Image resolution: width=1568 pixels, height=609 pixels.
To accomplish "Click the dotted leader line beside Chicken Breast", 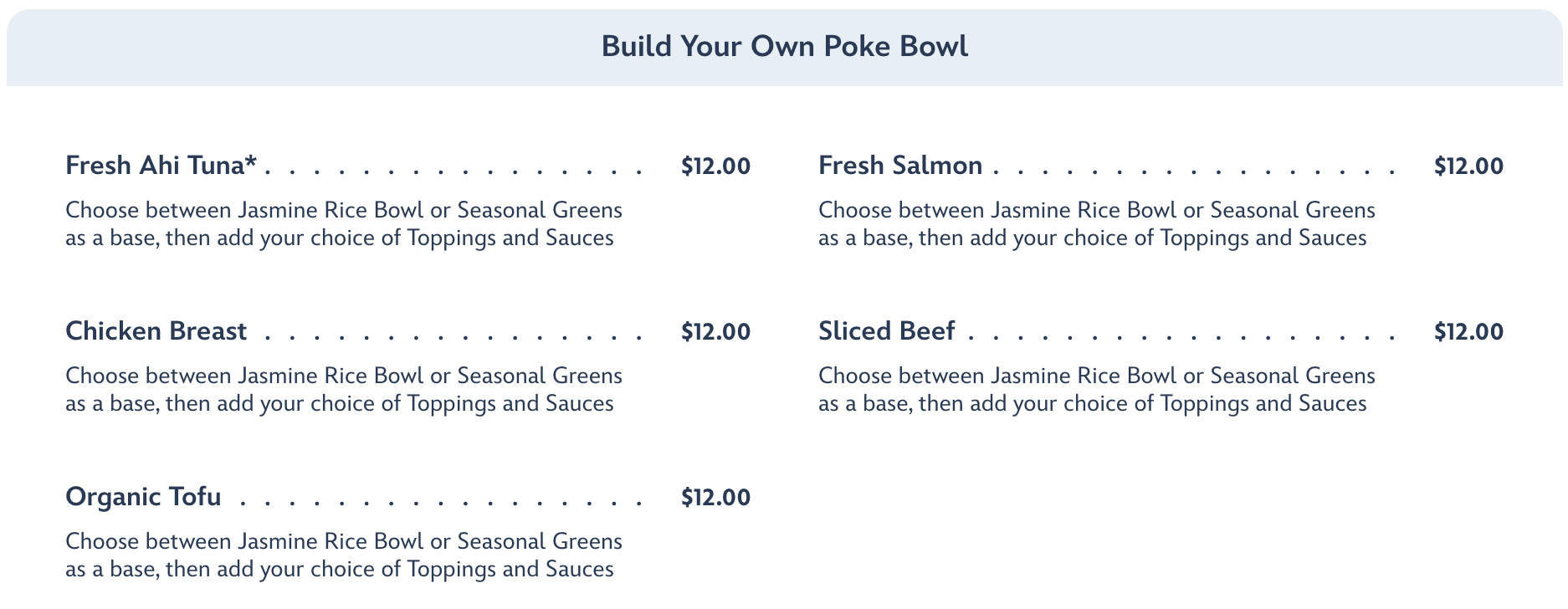I will pyautogui.click(x=452, y=339).
